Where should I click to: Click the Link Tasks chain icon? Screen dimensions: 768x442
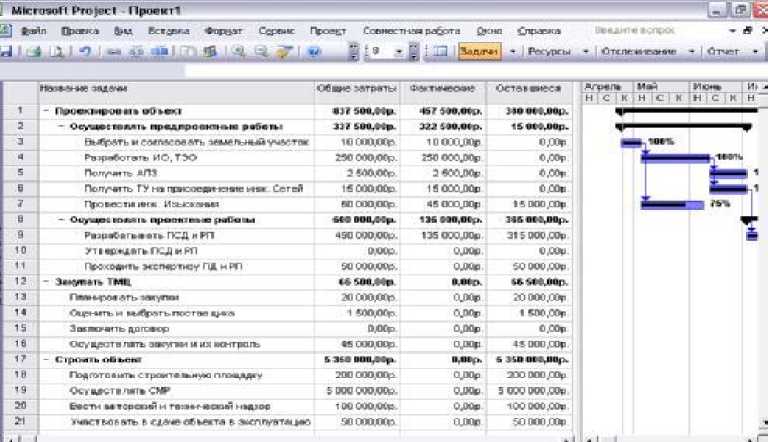[x=114, y=51]
